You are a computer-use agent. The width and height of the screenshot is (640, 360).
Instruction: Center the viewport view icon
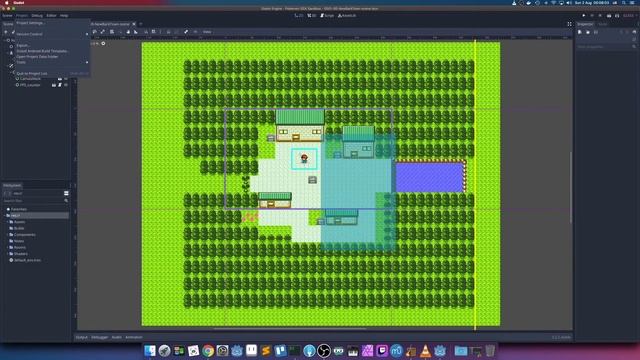pos(103,43)
